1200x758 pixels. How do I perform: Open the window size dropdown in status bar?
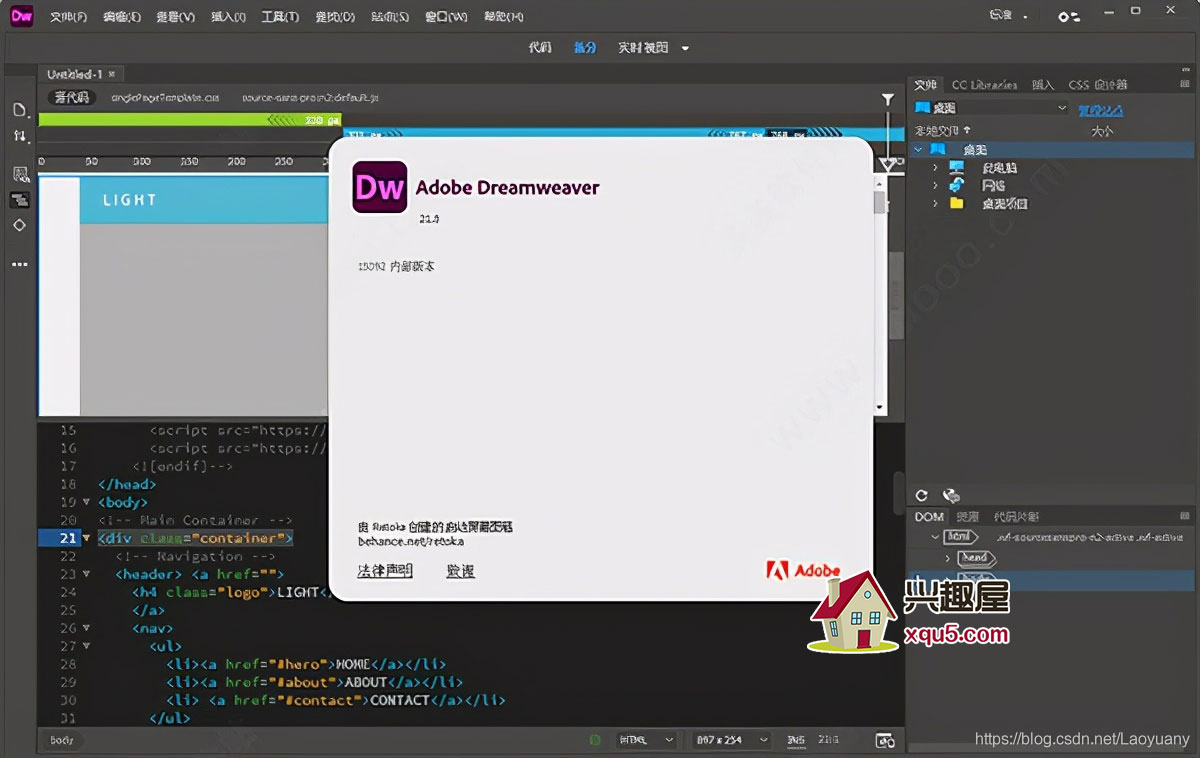coord(730,740)
